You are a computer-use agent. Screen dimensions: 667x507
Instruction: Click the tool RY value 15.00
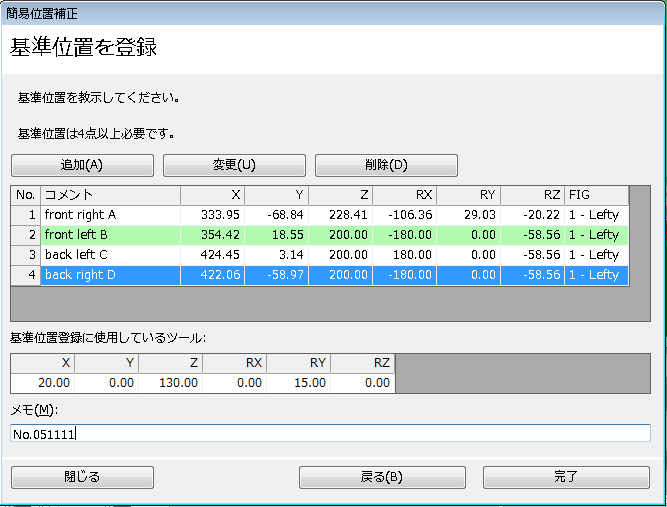(x=298, y=382)
